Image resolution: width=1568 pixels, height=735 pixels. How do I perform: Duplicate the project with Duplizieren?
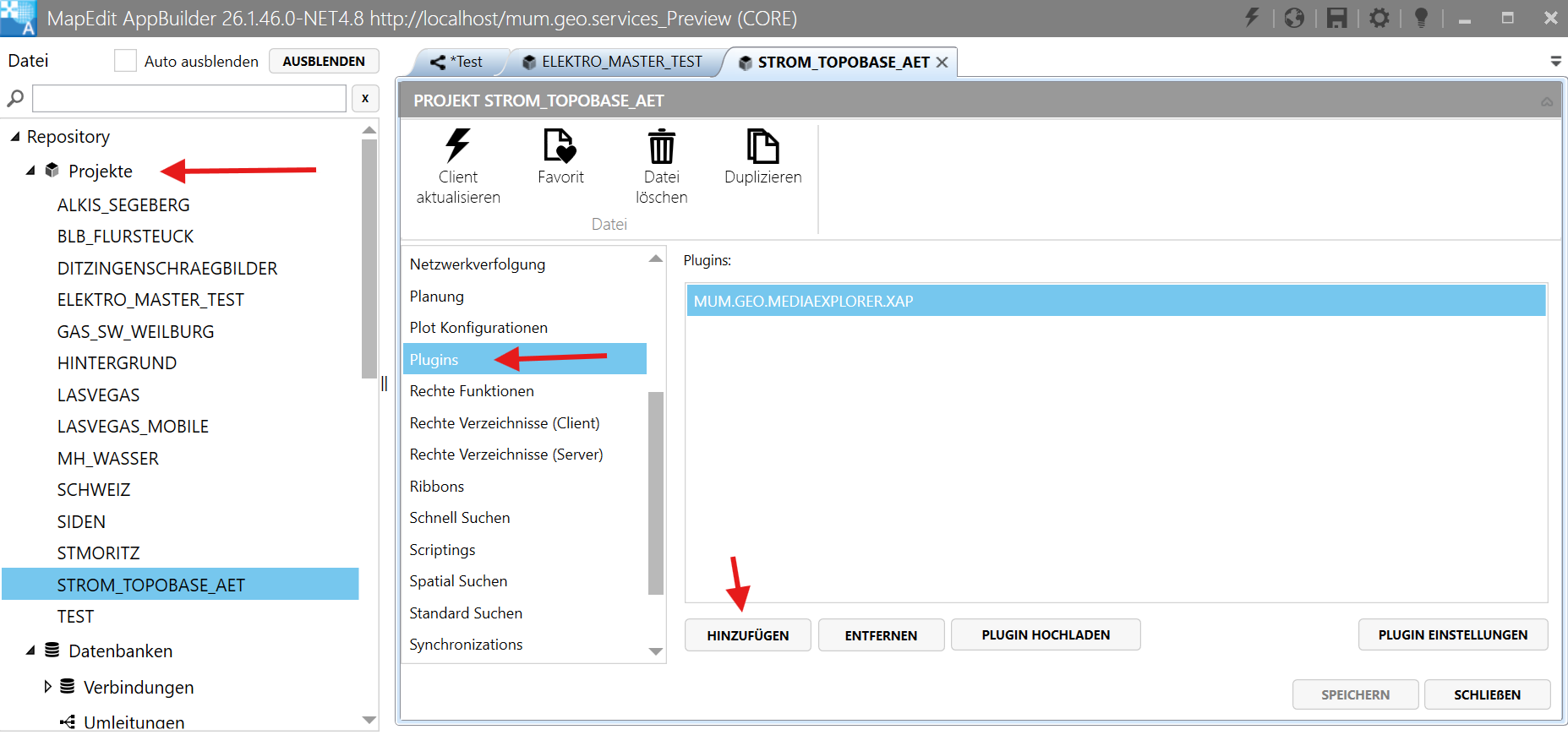click(x=762, y=146)
